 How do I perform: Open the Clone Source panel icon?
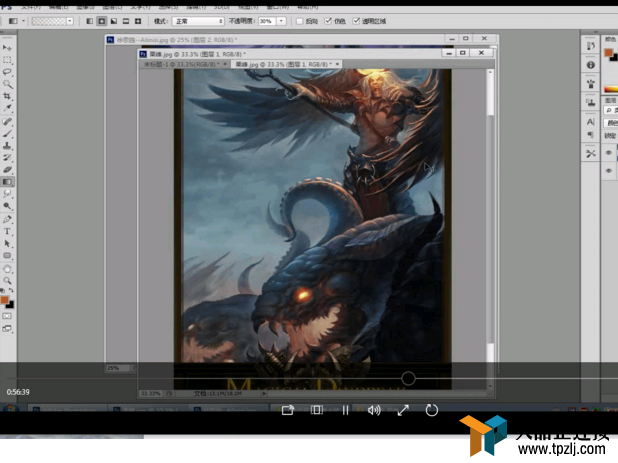590,102
